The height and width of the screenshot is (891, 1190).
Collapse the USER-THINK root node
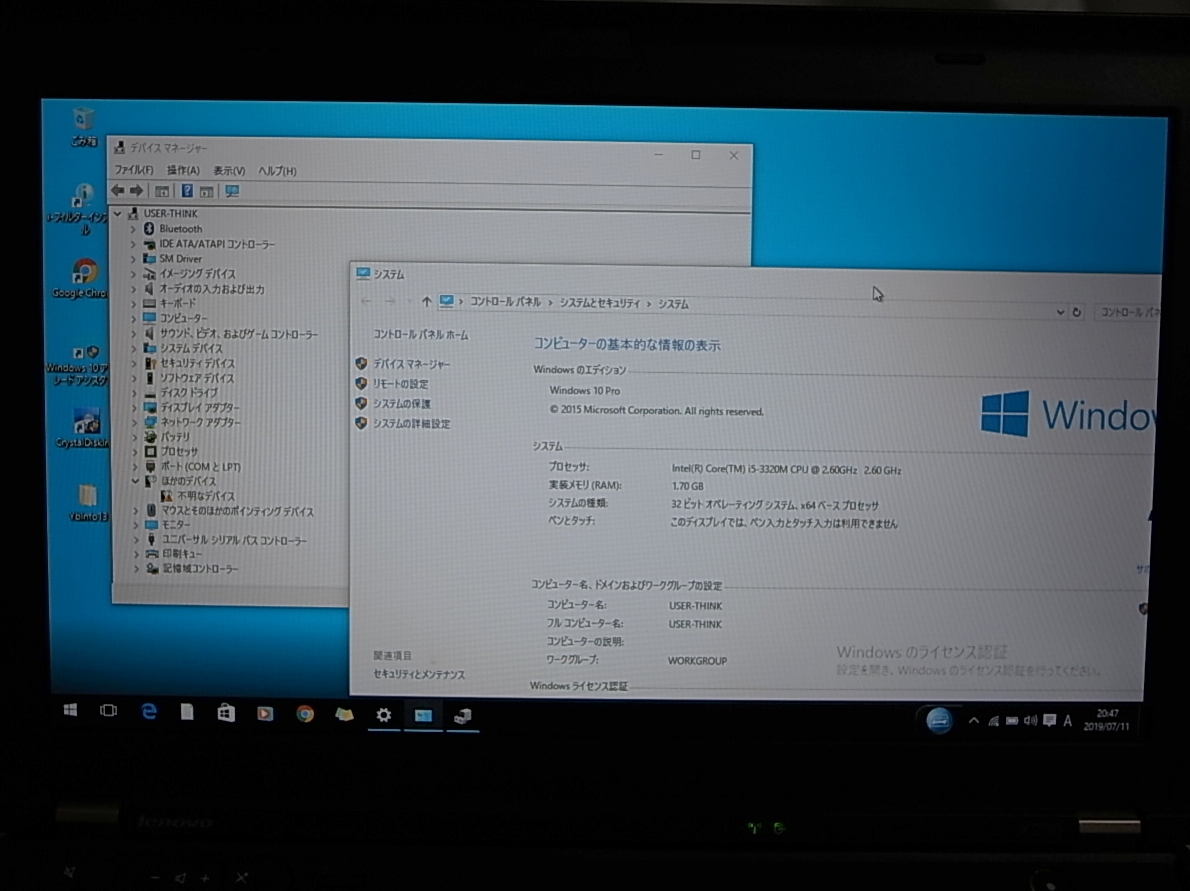coord(118,214)
